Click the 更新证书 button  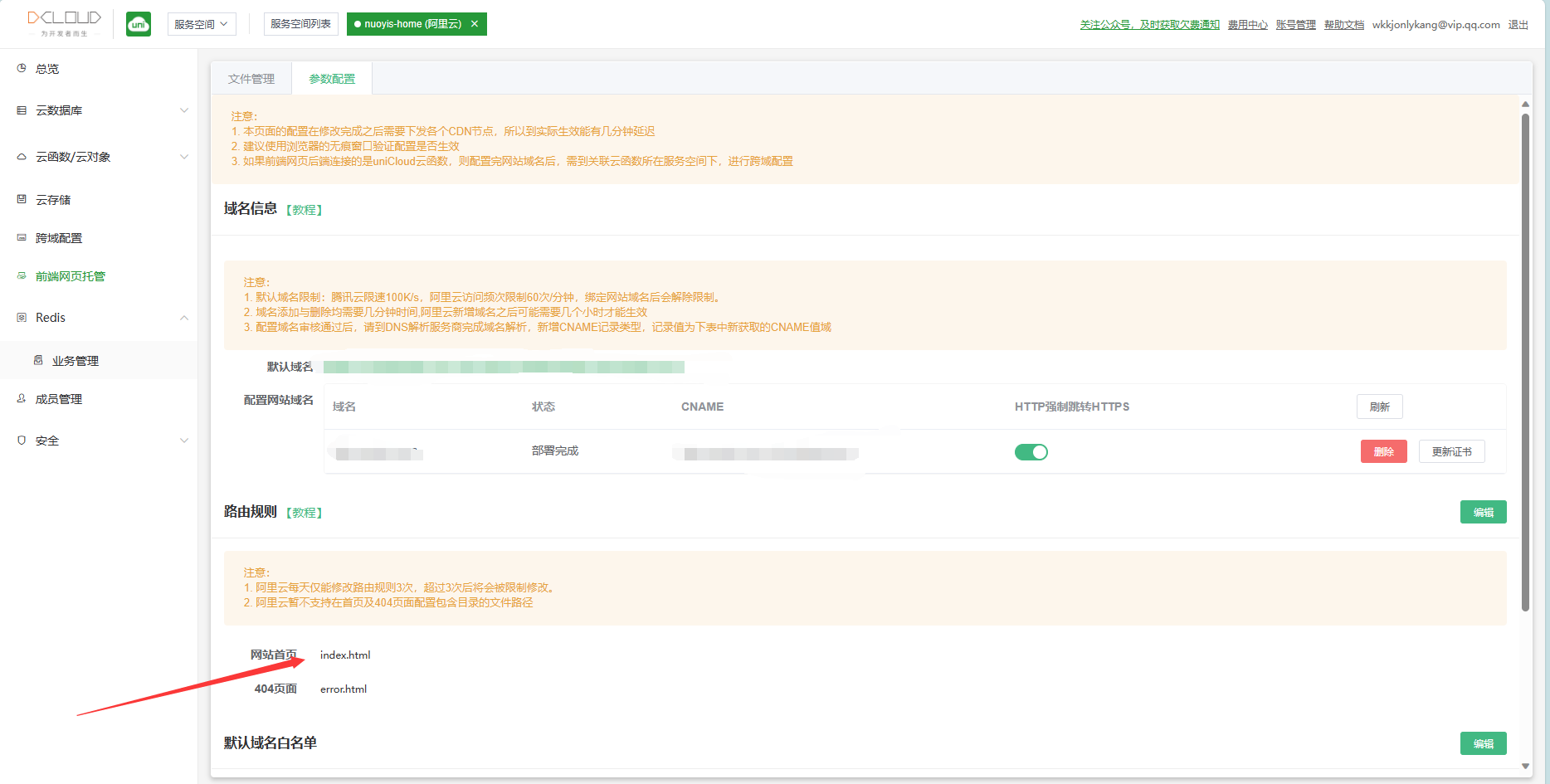coord(1451,451)
